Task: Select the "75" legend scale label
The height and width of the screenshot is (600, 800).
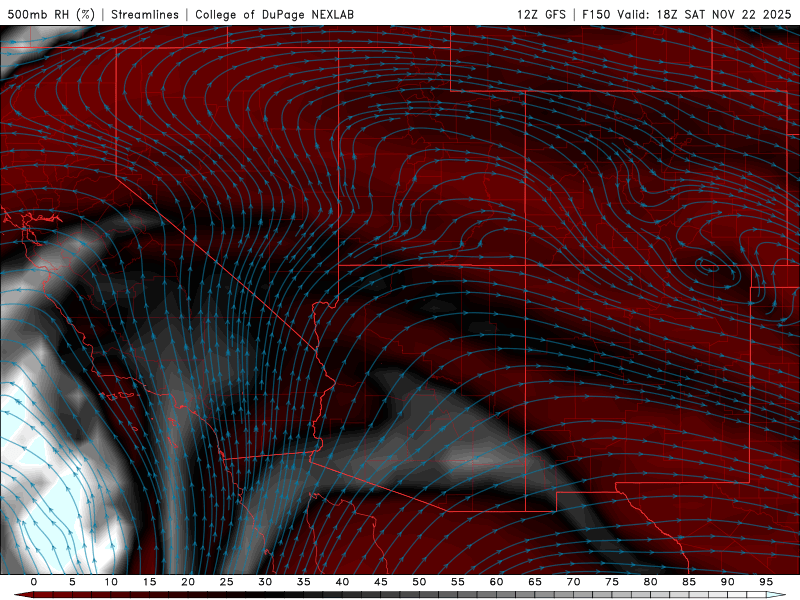Action: pos(612,582)
